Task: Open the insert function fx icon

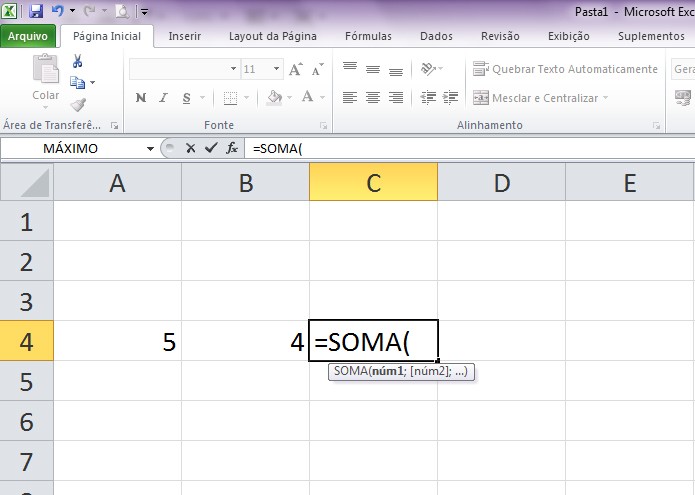Action: pyautogui.click(x=232, y=148)
